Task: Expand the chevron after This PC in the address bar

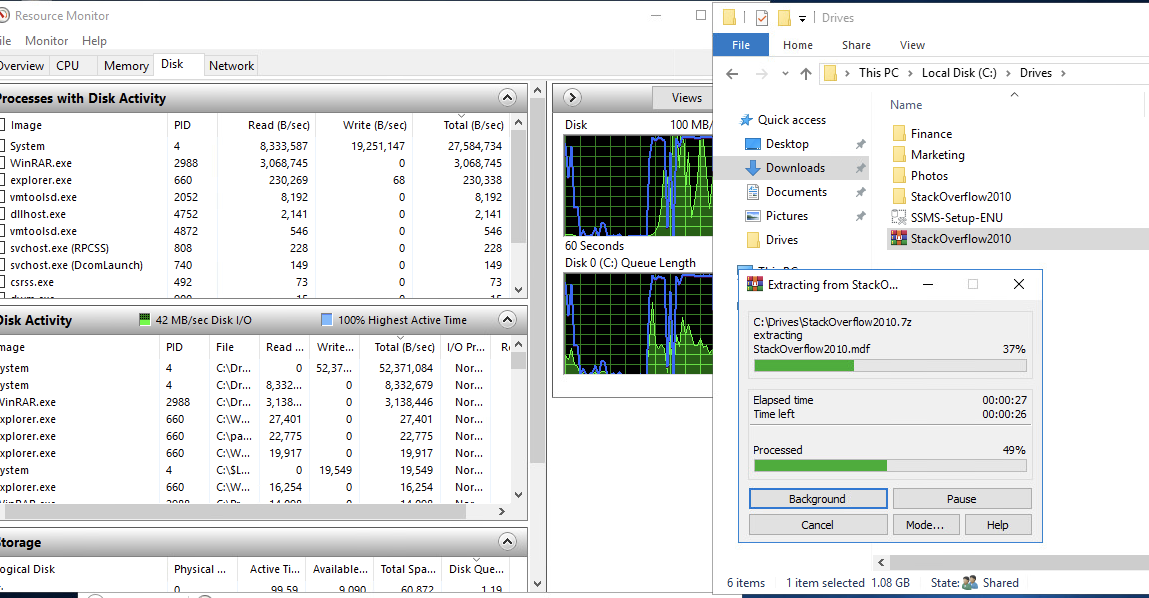Action: click(x=910, y=73)
